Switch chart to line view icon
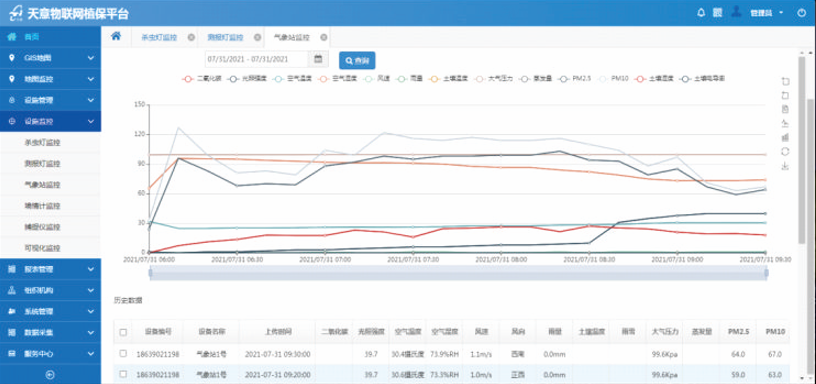The height and width of the screenshot is (384, 816). coord(786,123)
